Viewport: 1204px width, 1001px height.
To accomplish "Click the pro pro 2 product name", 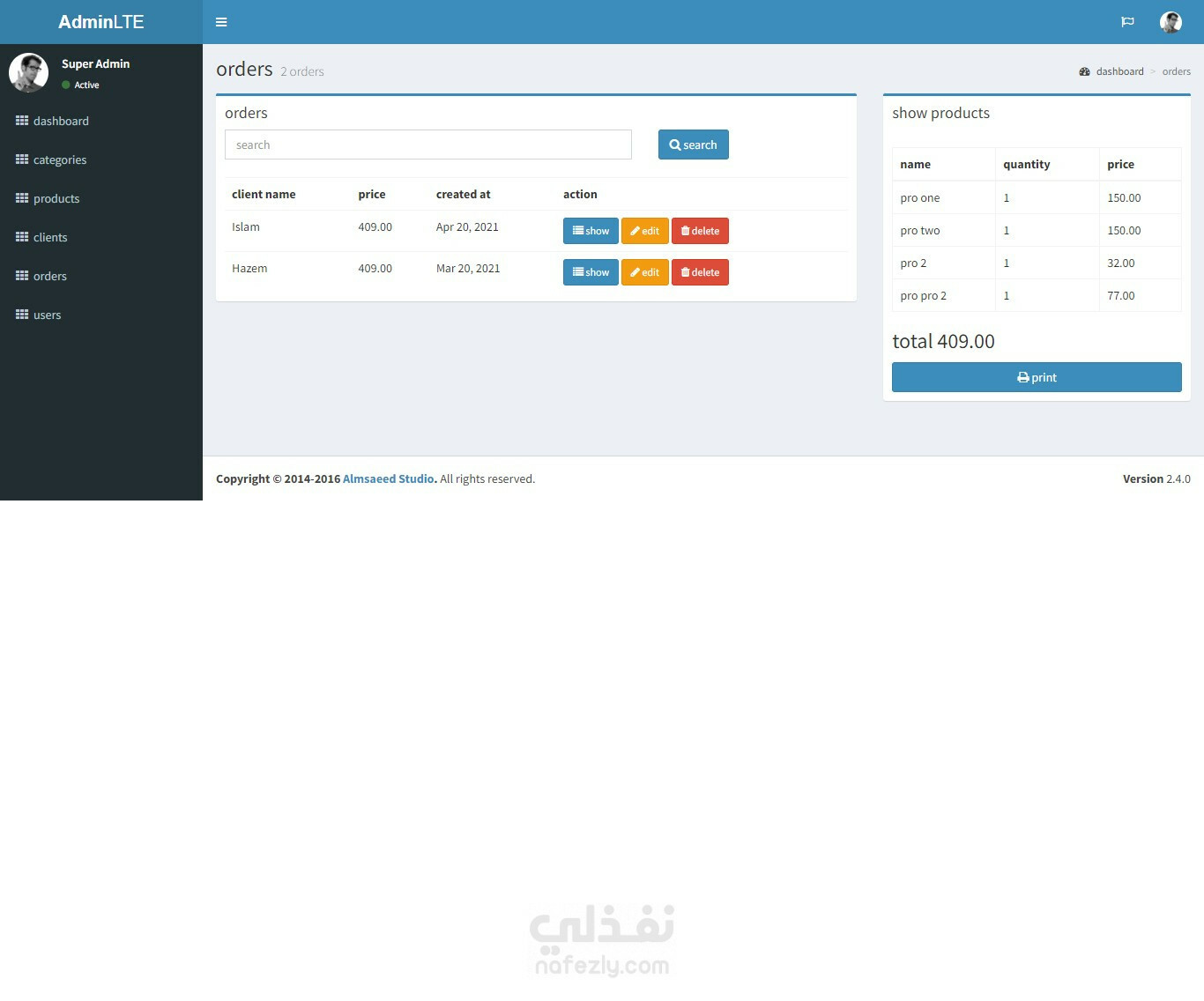I will pyautogui.click(x=924, y=295).
